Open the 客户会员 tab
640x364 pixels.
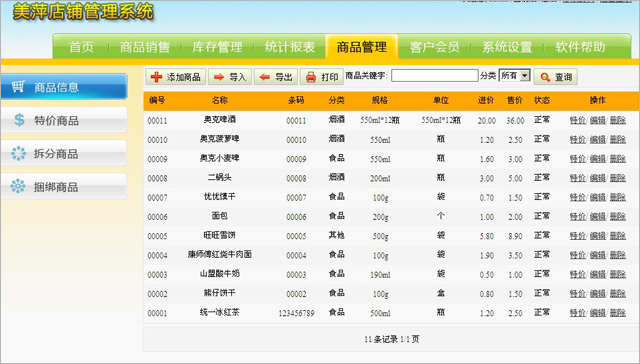tap(434, 47)
